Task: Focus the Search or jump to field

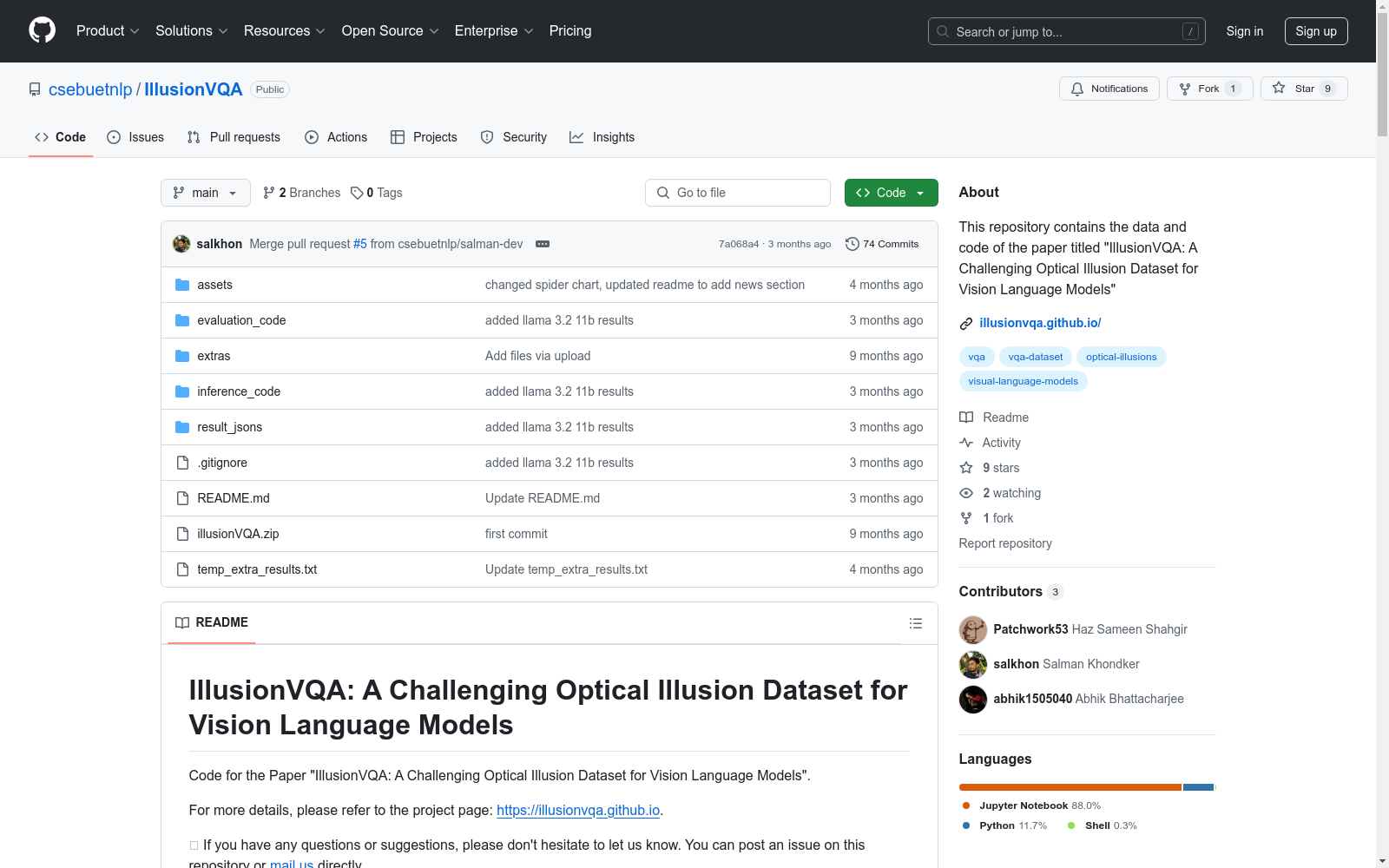Action: pos(1067,31)
